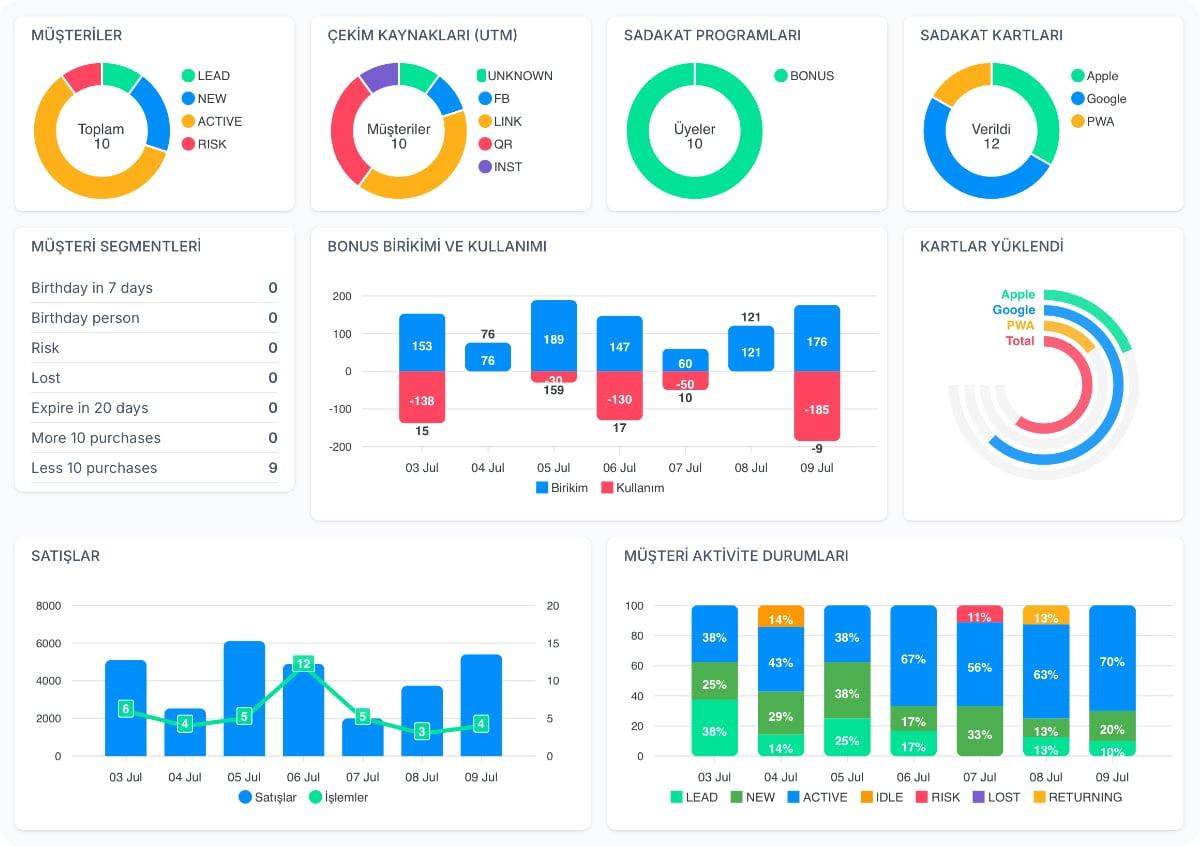Click the 'BONUS BİRİKİMİ VE KULLANIMI' title
The height and width of the screenshot is (846, 1200).
click(437, 246)
